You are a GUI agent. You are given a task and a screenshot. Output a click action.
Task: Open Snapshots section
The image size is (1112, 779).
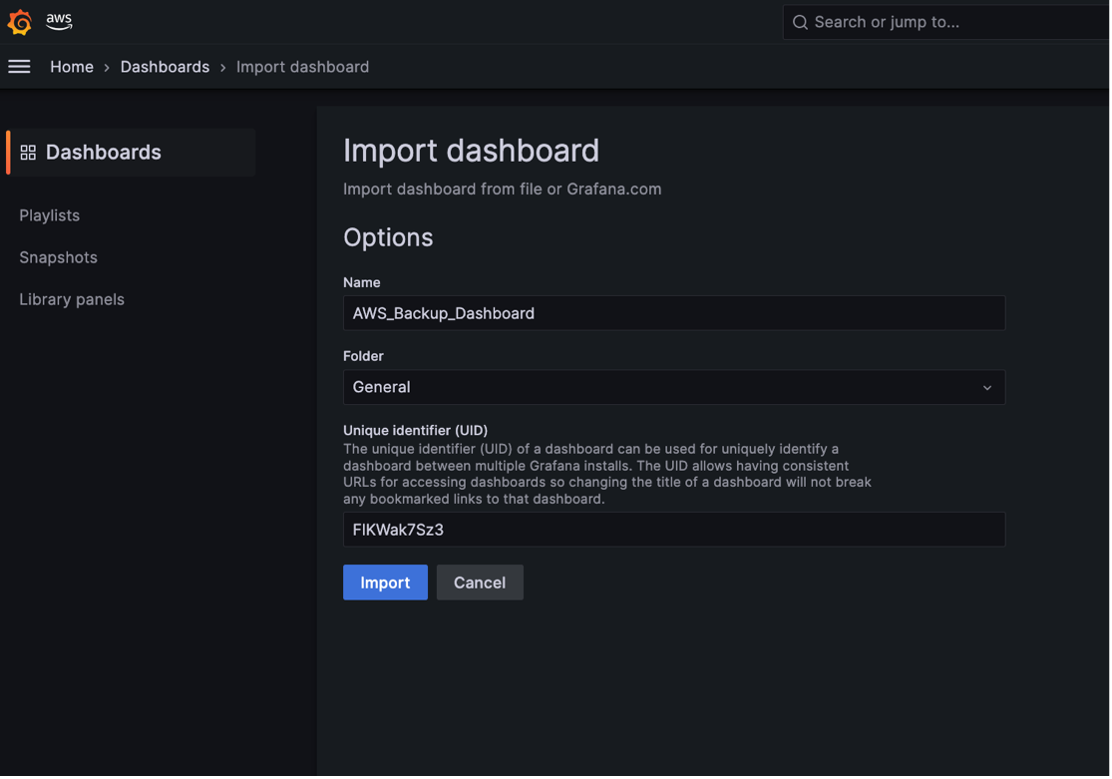pos(58,258)
